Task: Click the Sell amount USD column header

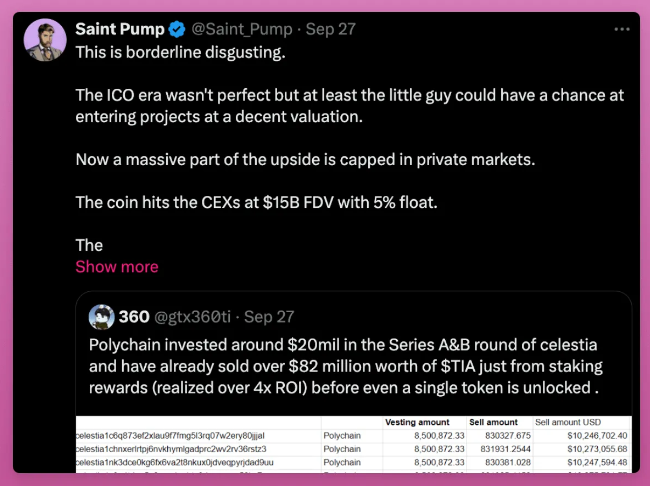Action: click(x=568, y=422)
